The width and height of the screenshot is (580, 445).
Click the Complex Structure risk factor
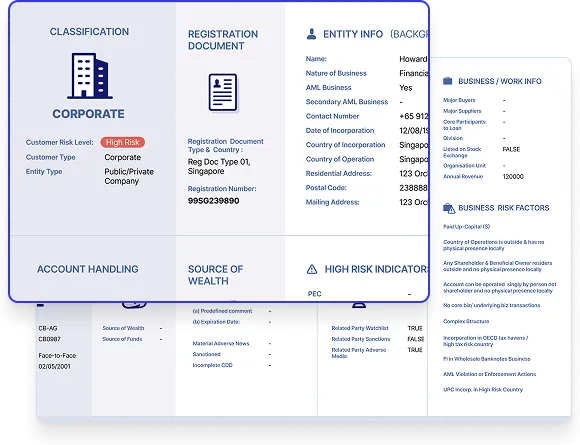[x=466, y=321]
